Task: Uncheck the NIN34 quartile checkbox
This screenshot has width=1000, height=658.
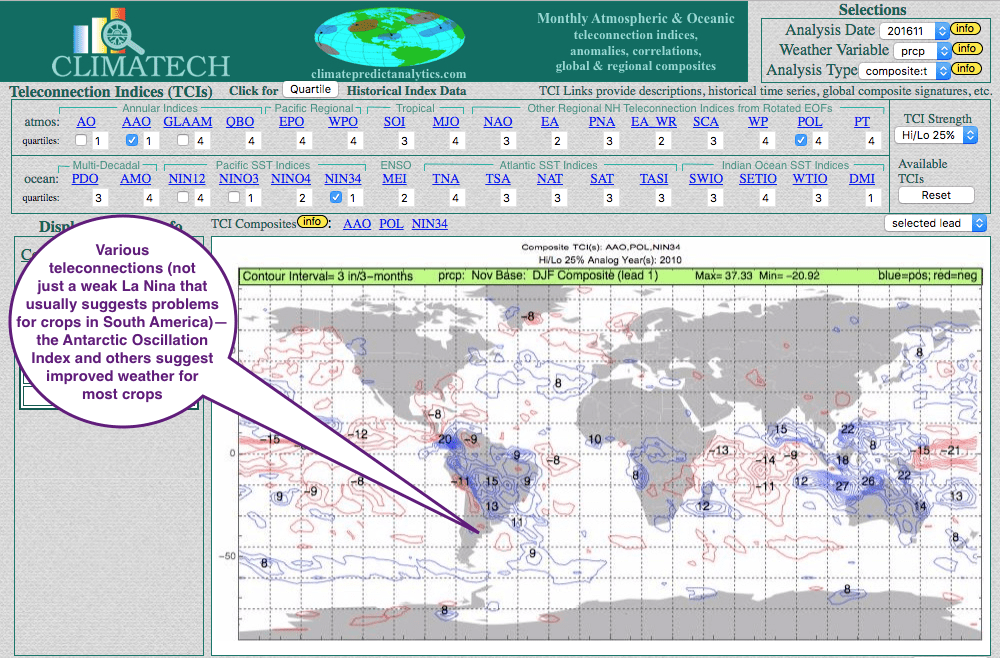Action: point(336,198)
